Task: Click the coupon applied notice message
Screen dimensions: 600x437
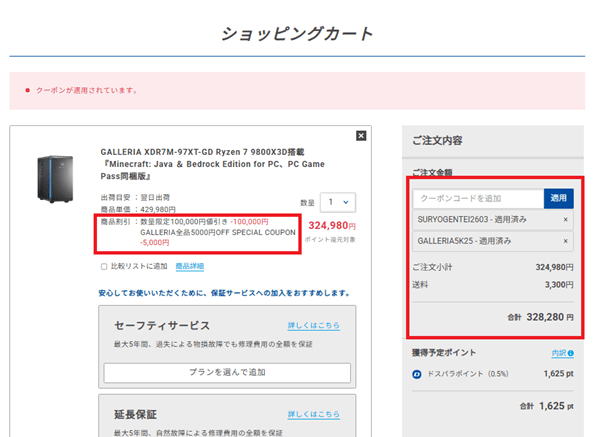Action: click(87, 90)
